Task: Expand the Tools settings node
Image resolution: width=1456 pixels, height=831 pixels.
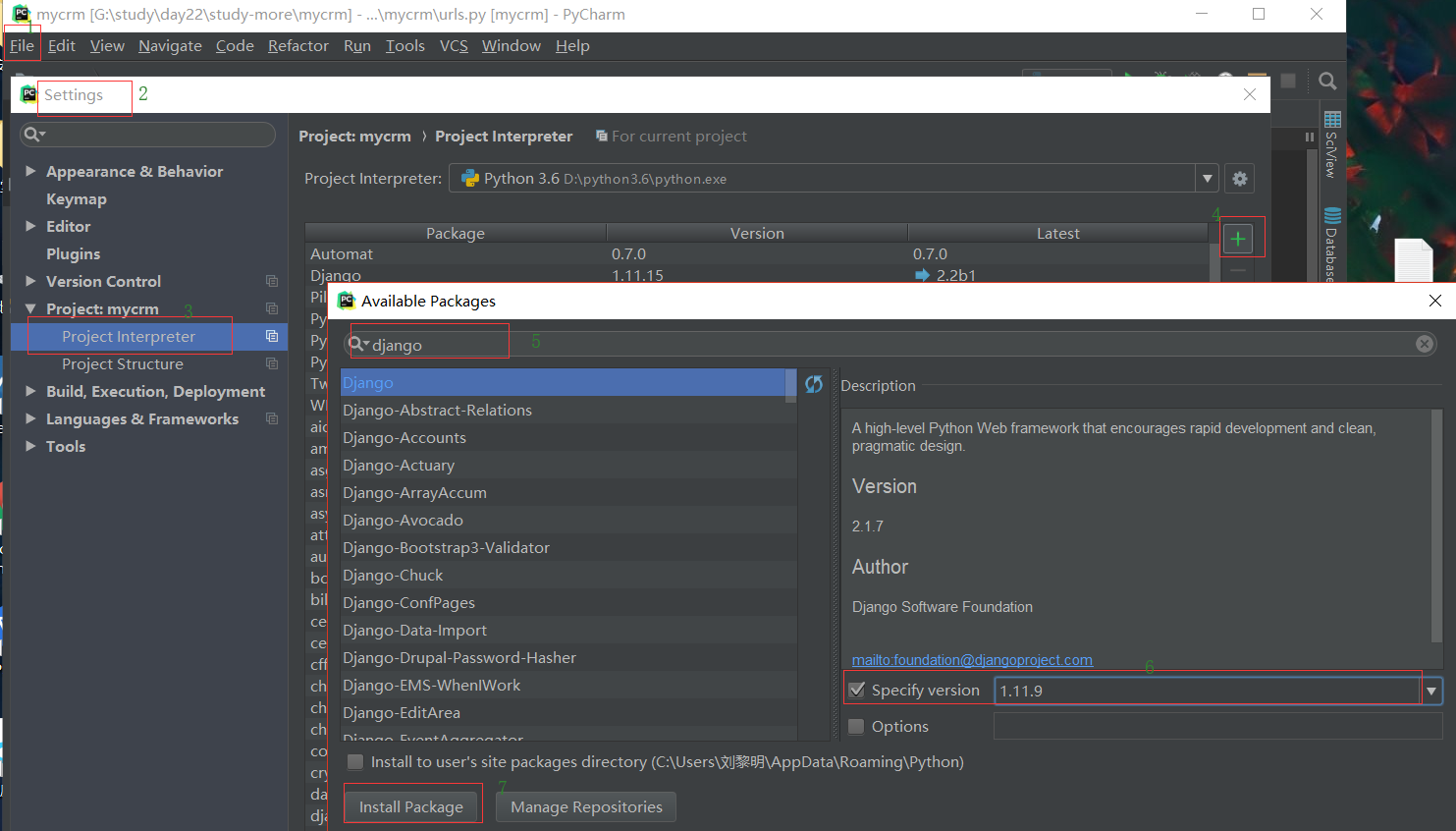Action: point(30,446)
